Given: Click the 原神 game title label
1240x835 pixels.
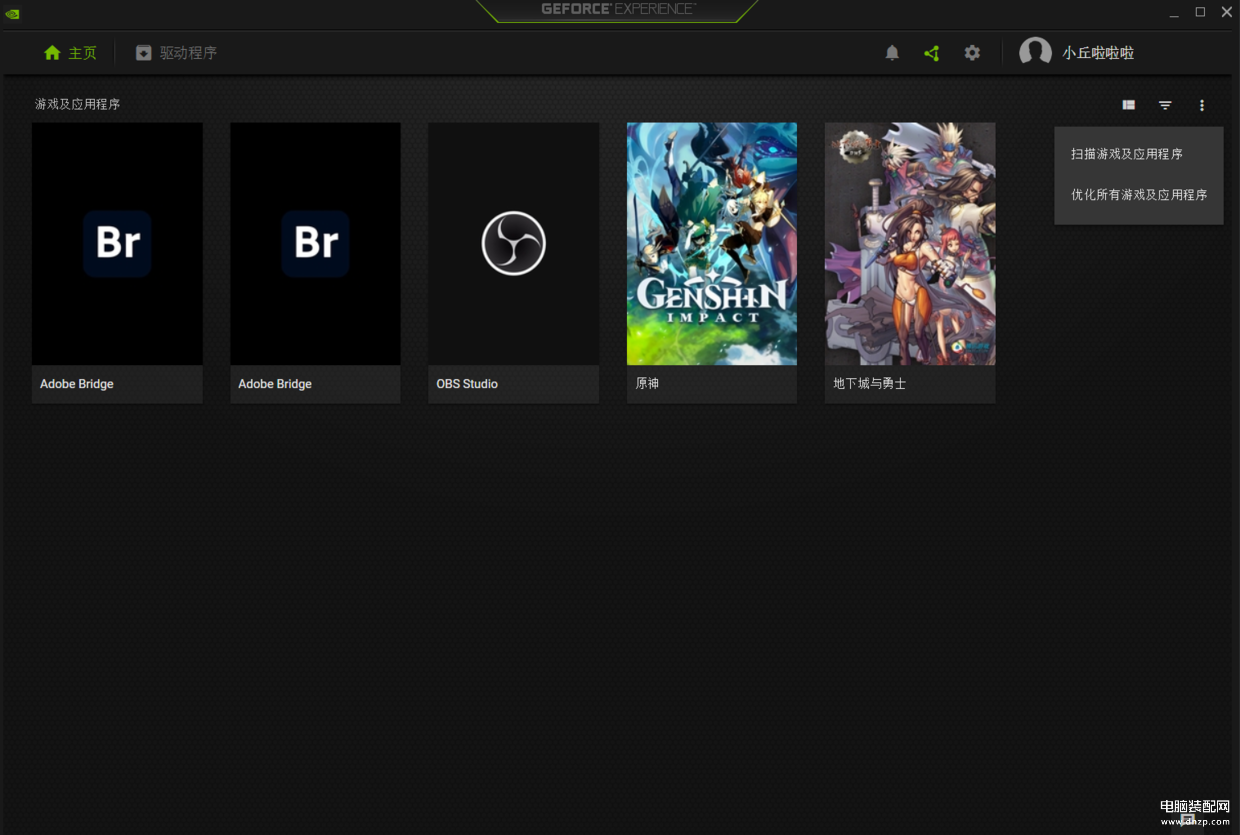Looking at the screenshot, I should [647, 384].
